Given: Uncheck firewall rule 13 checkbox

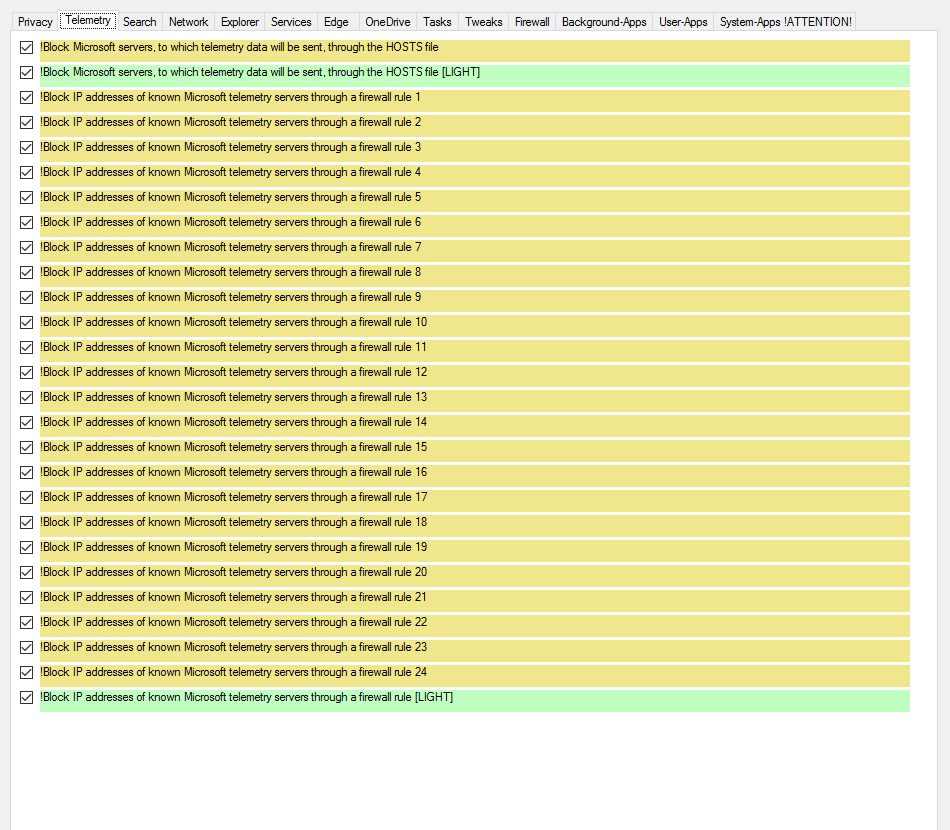Looking at the screenshot, I should (26, 397).
